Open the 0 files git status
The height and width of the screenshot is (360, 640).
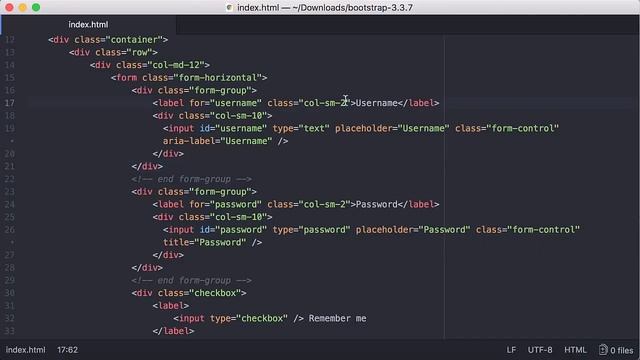(616, 350)
